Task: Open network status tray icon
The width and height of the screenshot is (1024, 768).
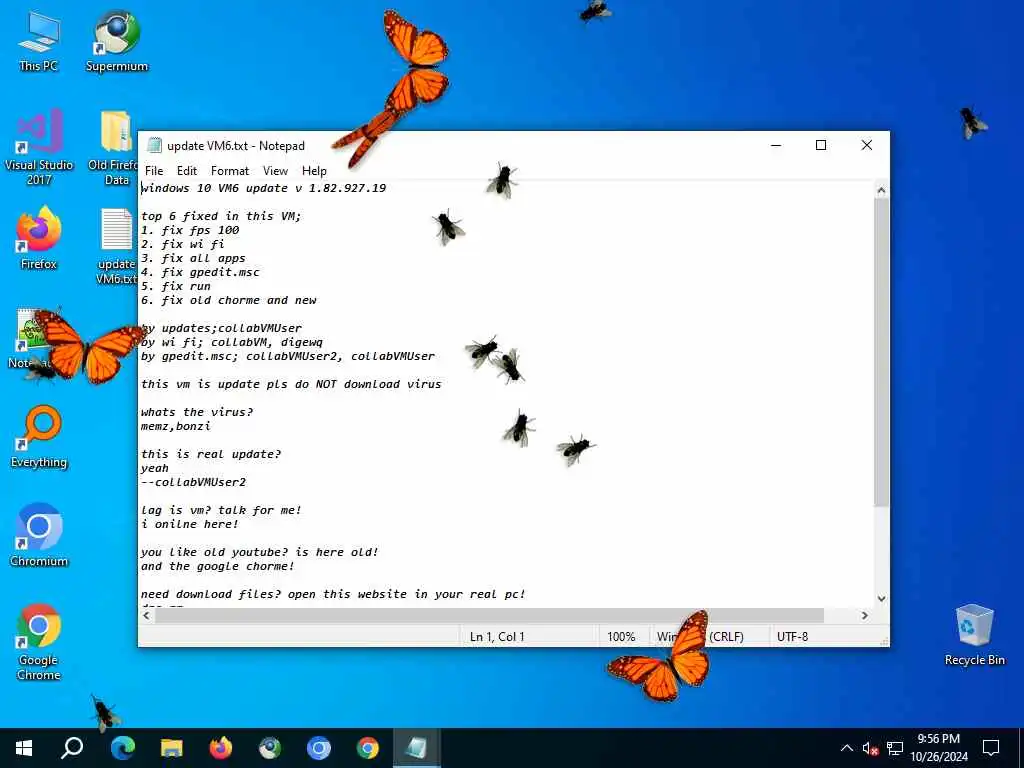Action: [895, 748]
